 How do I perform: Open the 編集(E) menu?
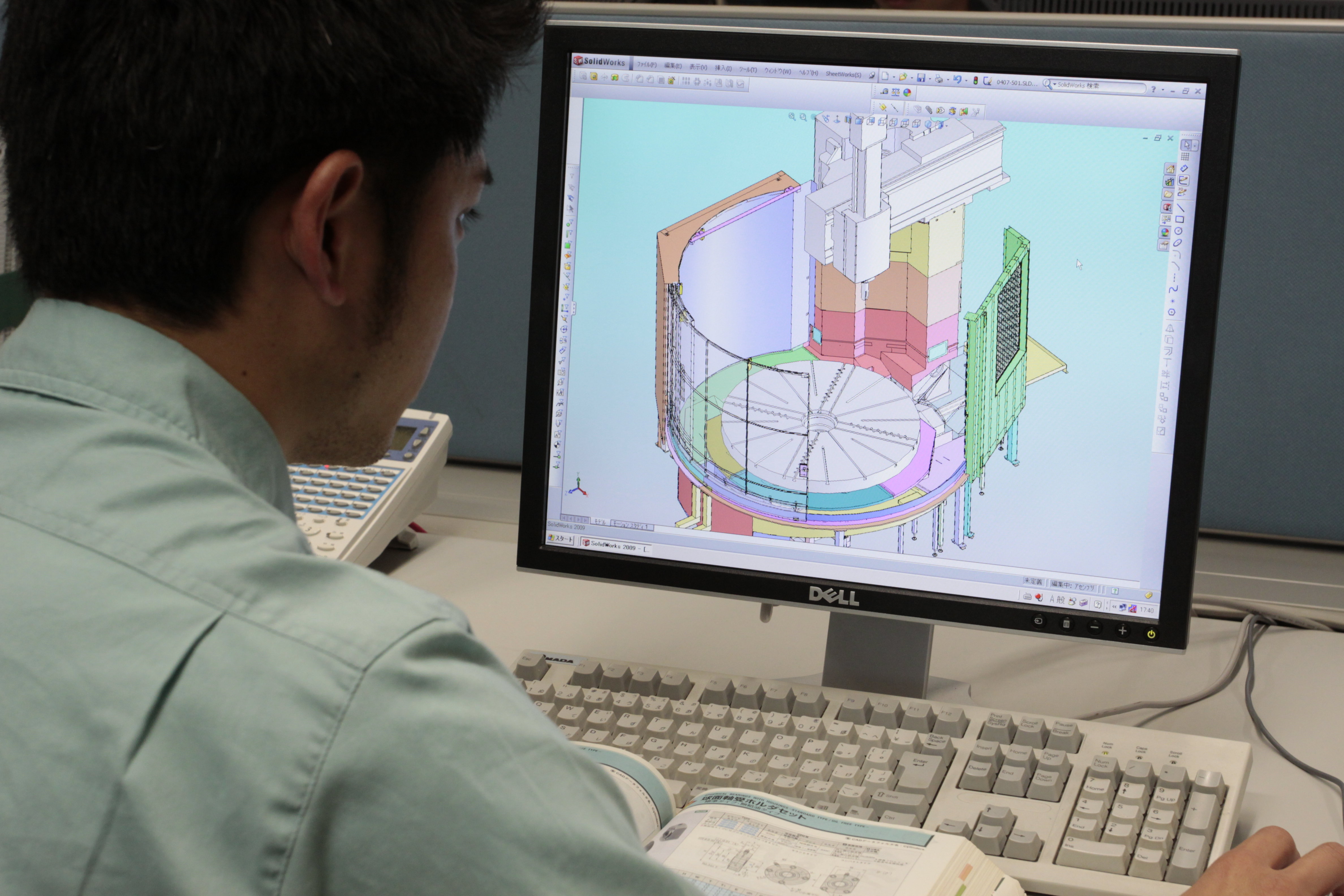click(x=673, y=66)
